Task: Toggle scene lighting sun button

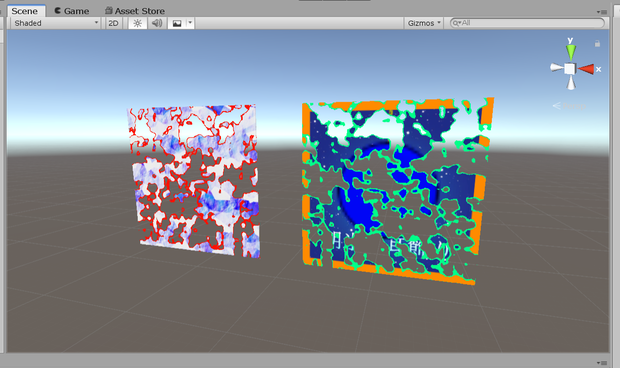Action: [138, 23]
